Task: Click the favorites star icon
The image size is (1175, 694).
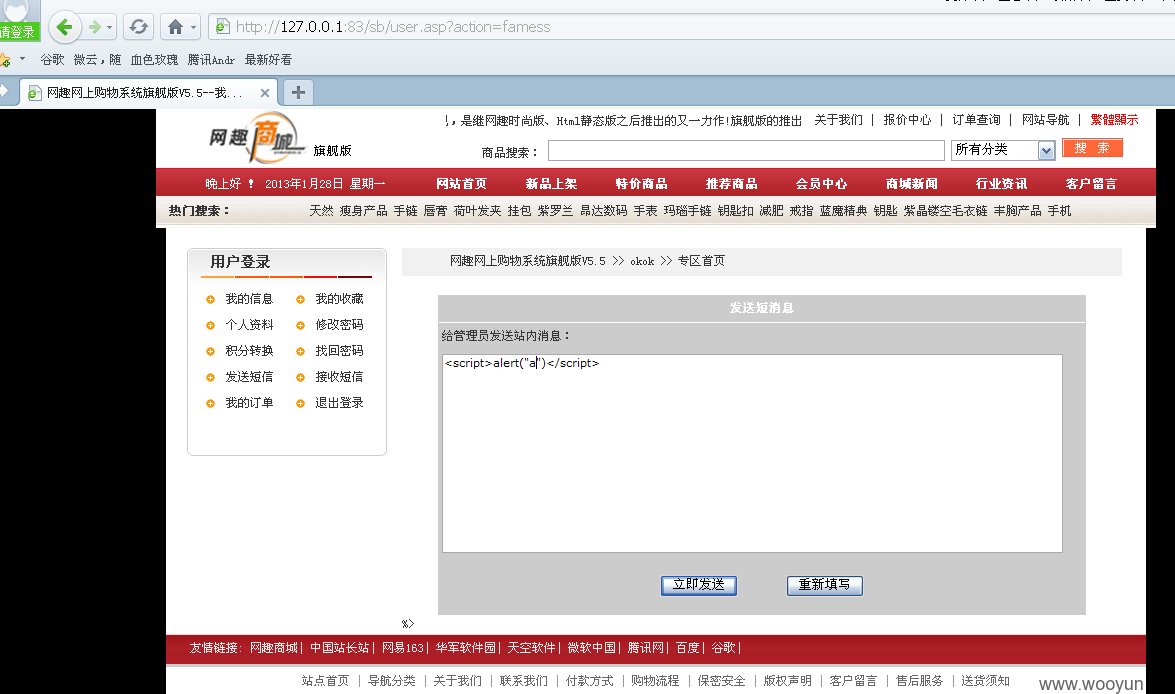Action: (4, 59)
